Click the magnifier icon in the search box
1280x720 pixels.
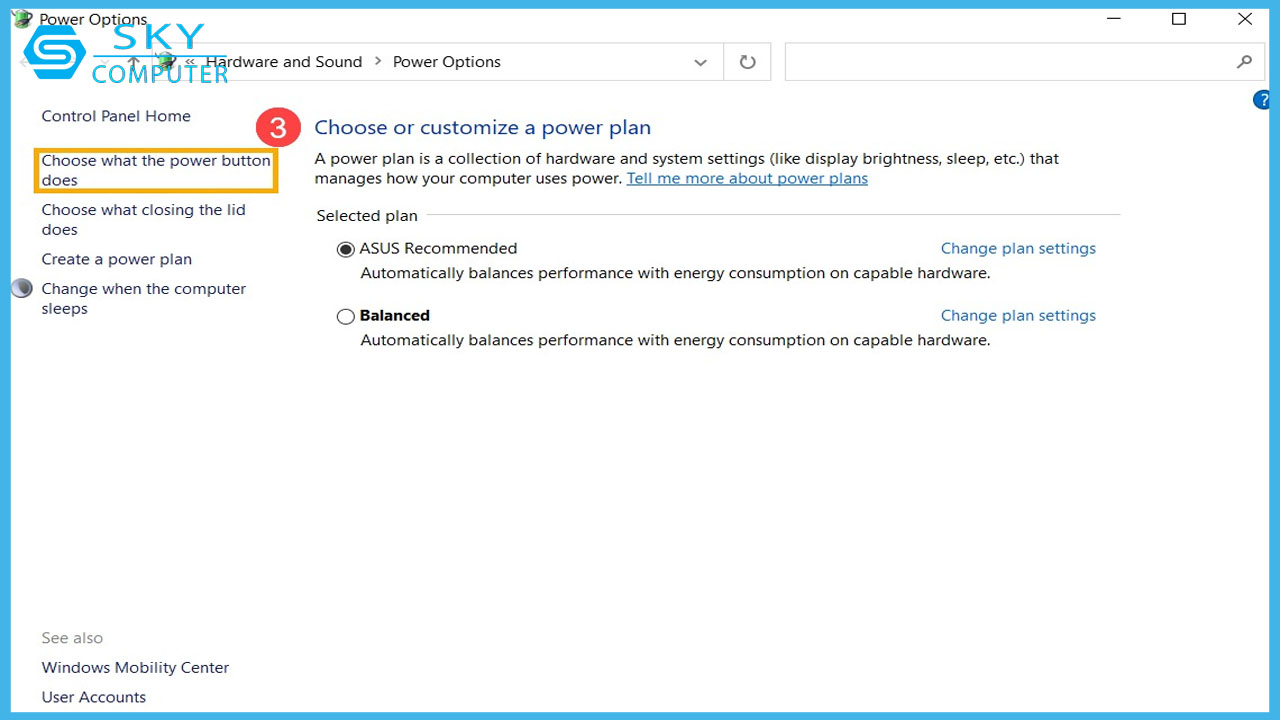tap(1244, 62)
